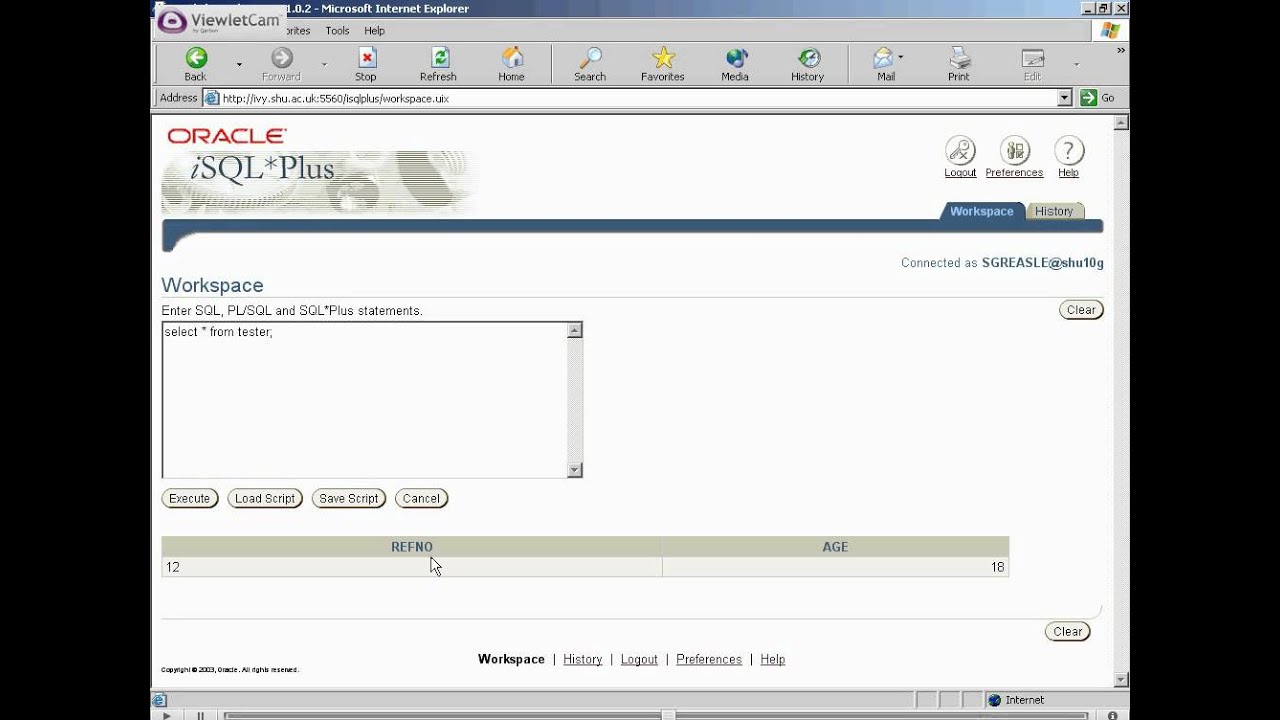Click the Load Script button
The width and height of the screenshot is (1280, 720).
[x=265, y=498]
